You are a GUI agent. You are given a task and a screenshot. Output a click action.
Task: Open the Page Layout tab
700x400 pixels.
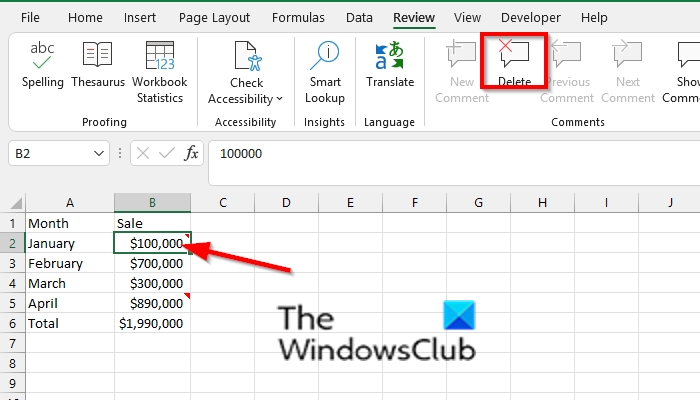[x=214, y=18]
